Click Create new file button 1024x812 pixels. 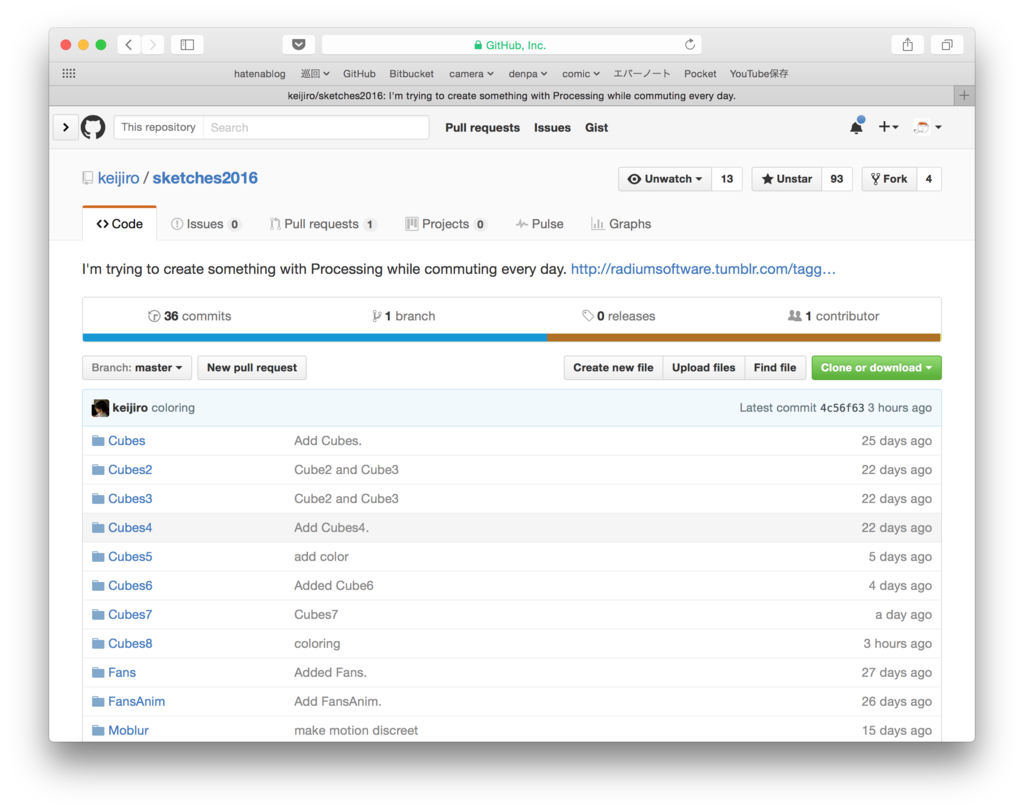click(x=613, y=368)
